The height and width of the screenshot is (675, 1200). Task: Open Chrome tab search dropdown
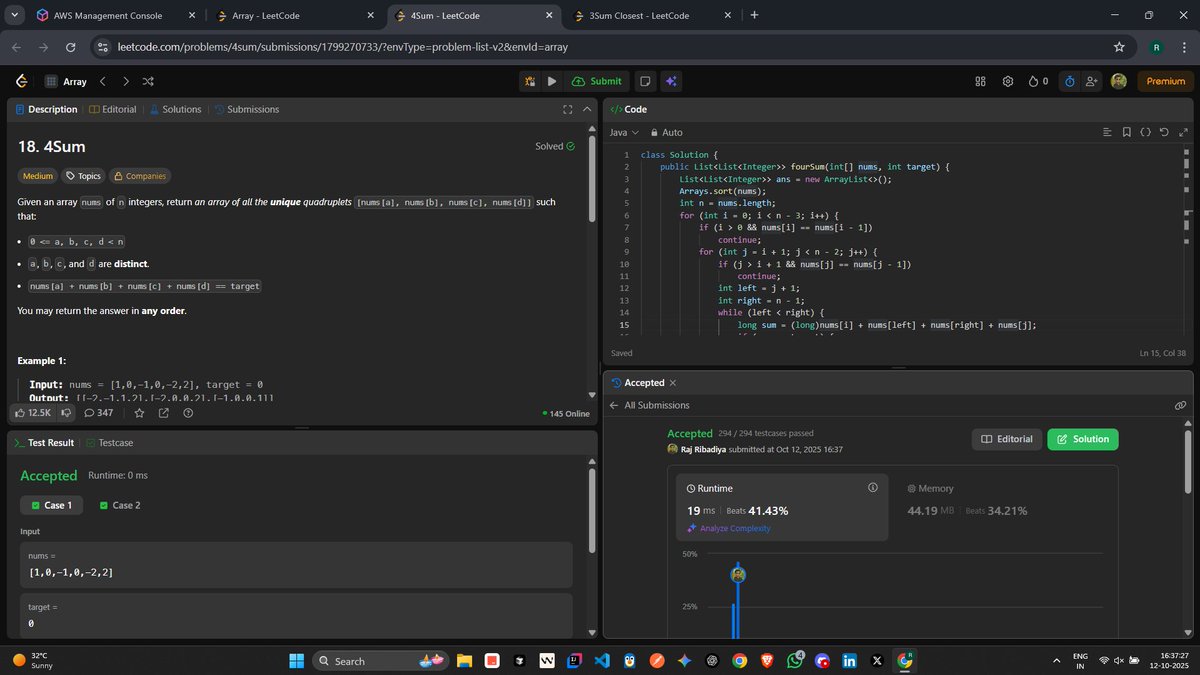pos(14,15)
